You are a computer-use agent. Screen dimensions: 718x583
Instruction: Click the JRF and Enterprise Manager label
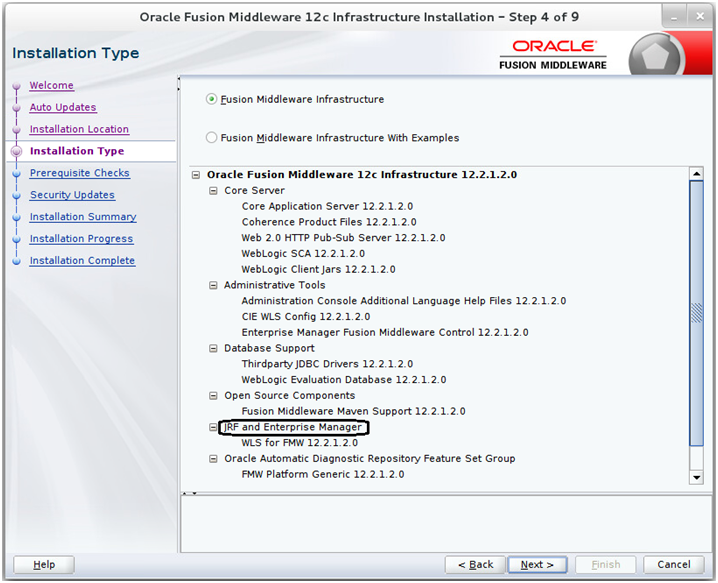(293, 427)
